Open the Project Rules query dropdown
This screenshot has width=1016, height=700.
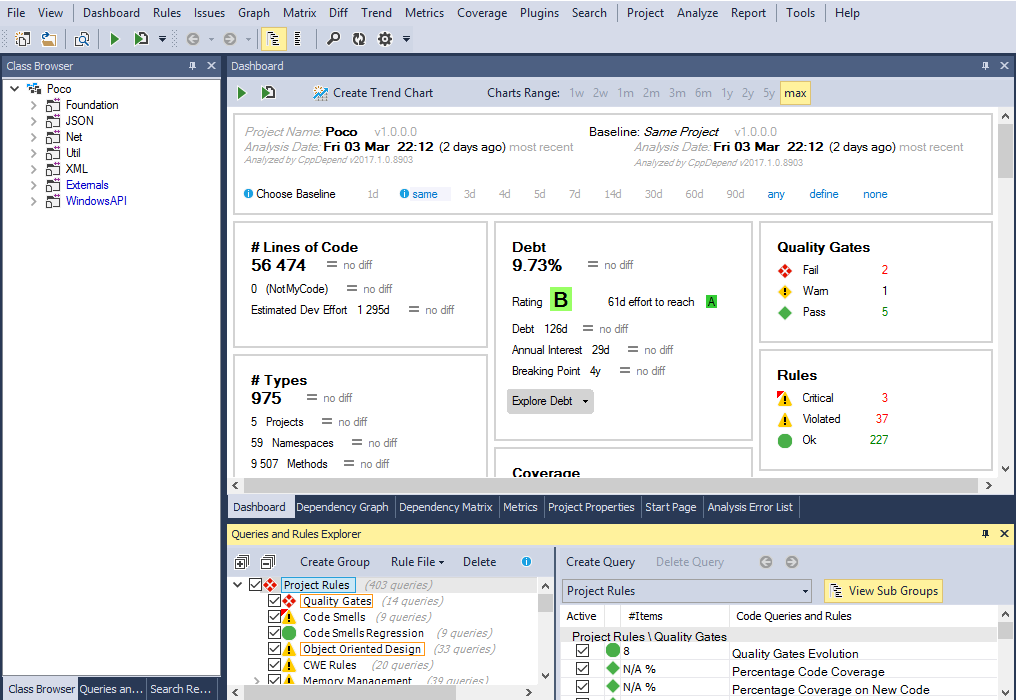[x=806, y=593]
